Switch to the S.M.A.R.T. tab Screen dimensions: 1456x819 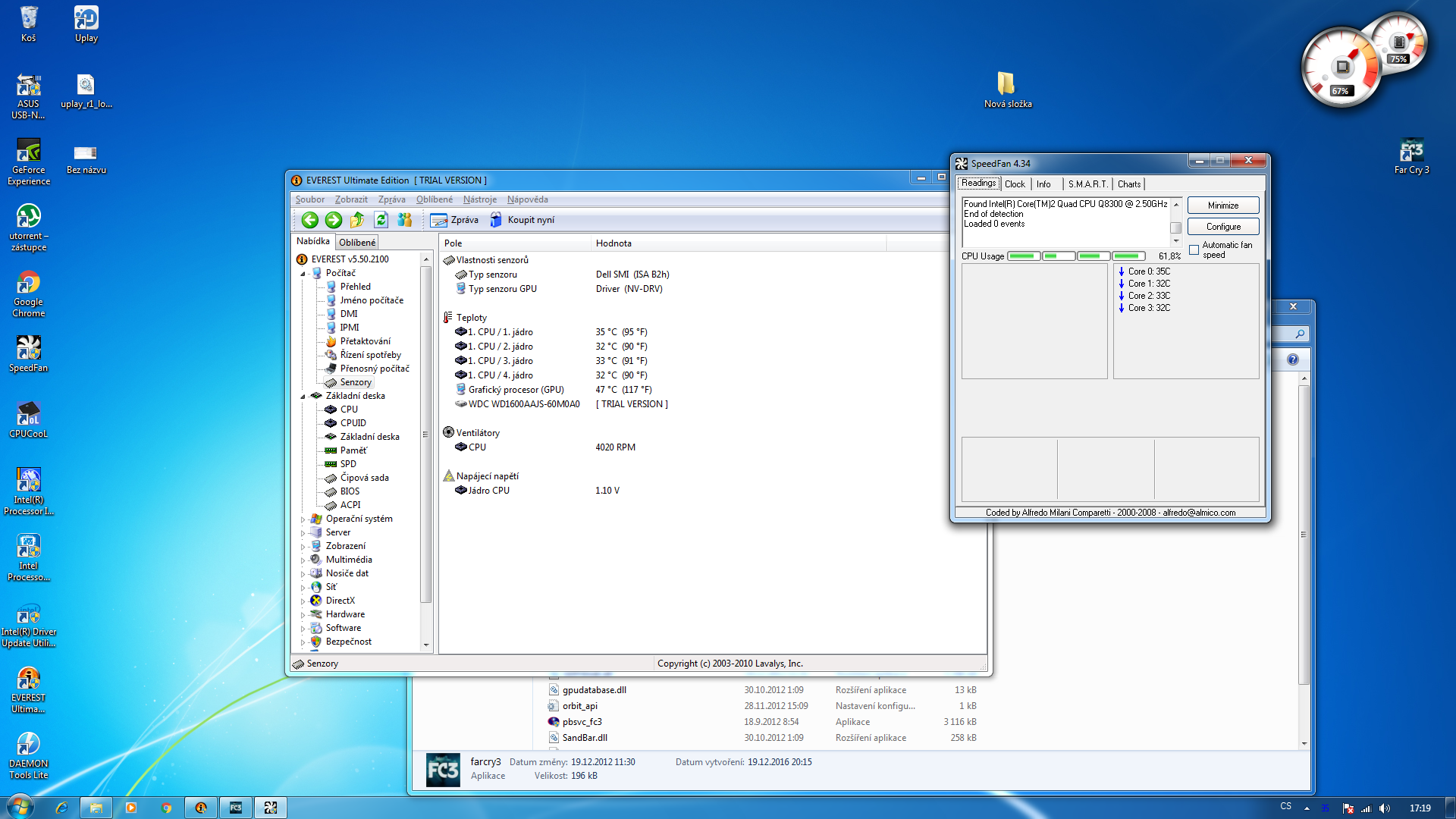[1087, 184]
